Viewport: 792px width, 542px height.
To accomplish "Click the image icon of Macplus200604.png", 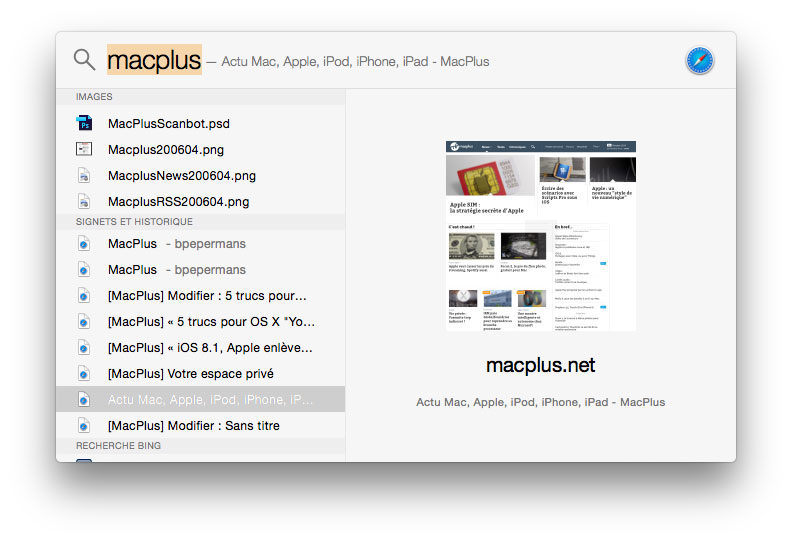I will point(84,149).
